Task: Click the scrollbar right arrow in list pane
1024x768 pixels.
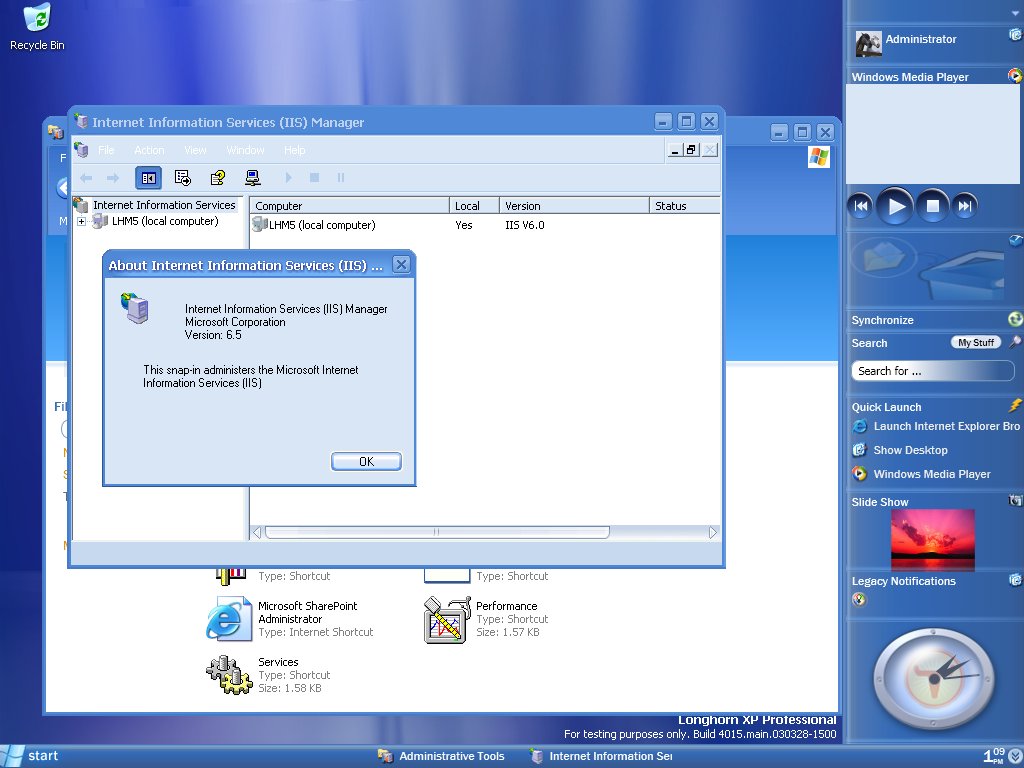Action: 712,532
